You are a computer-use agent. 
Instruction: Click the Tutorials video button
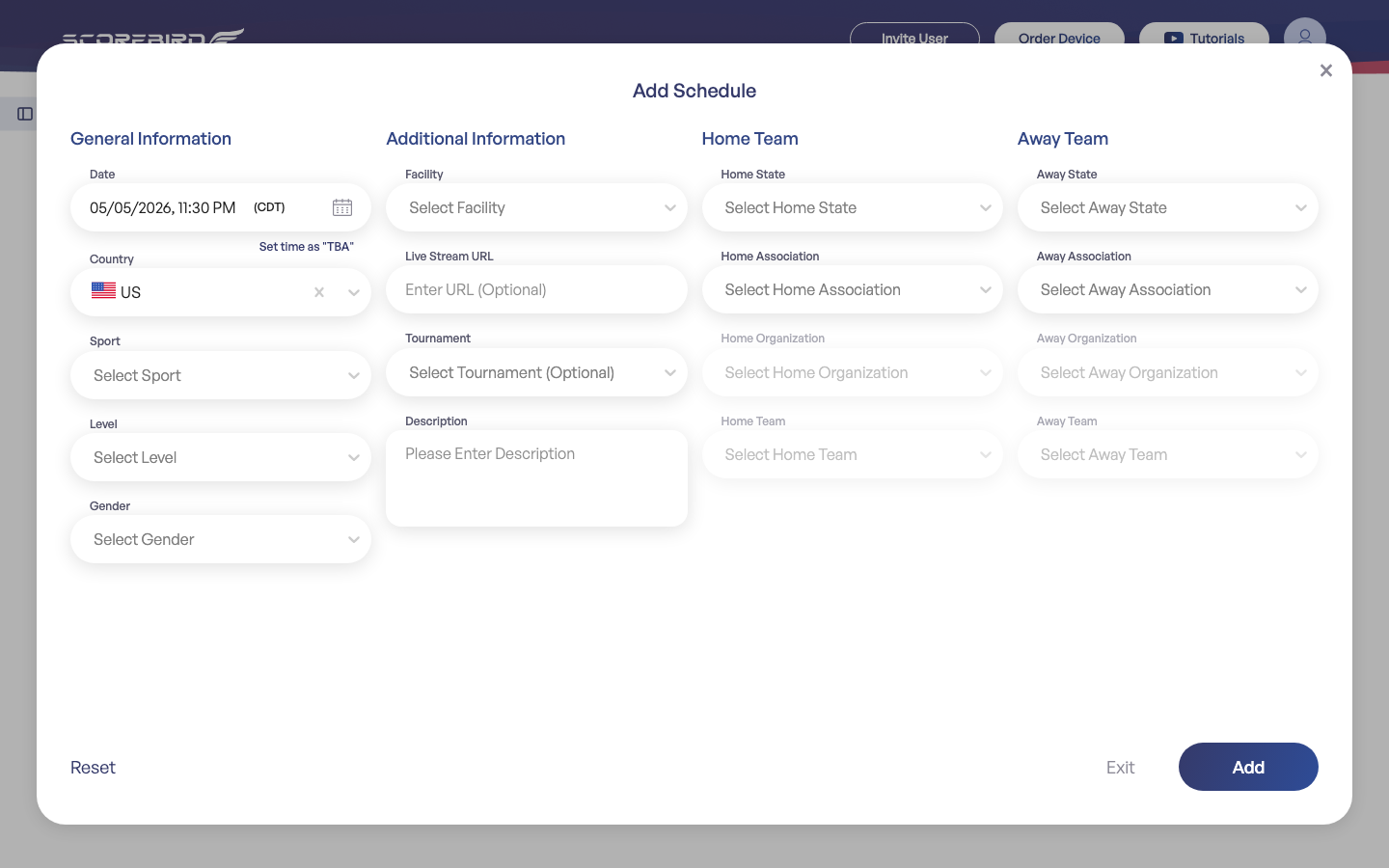tap(1204, 34)
